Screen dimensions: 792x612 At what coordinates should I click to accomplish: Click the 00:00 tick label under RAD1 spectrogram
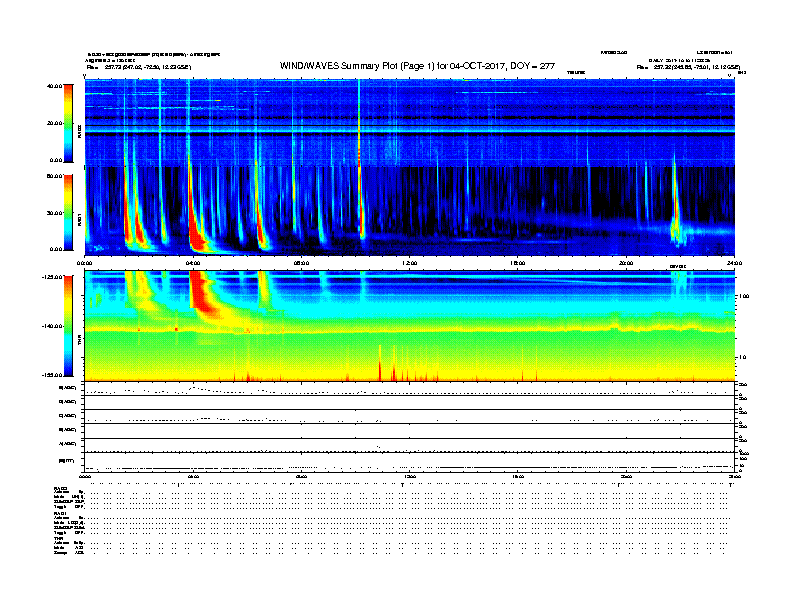(x=84, y=263)
